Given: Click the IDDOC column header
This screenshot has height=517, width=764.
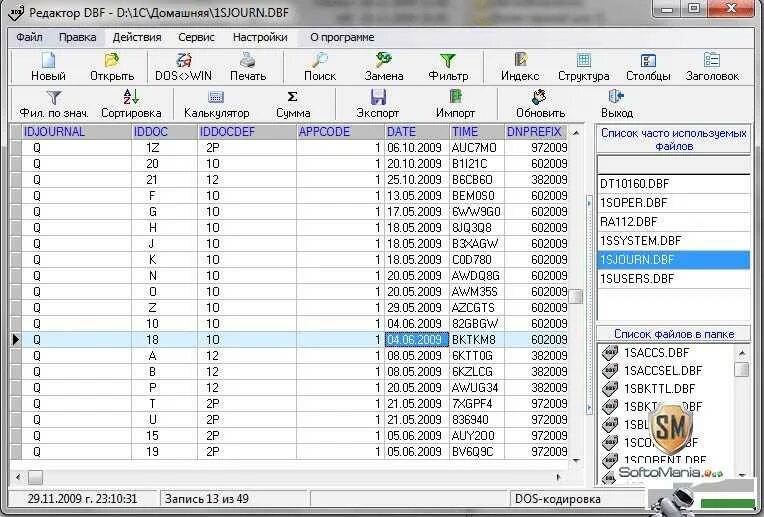Looking at the screenshot, I should click(x=165, y=132).
